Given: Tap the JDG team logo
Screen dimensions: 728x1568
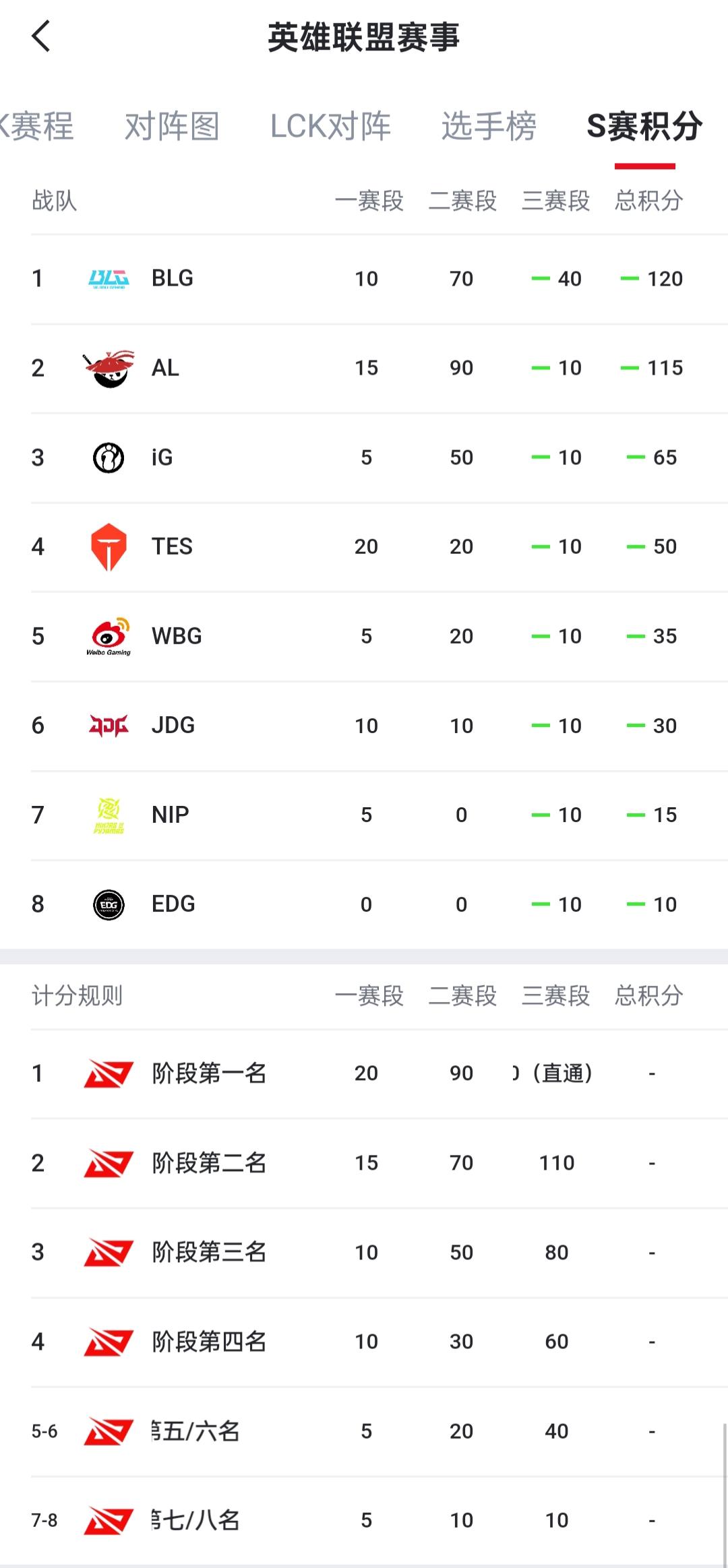Looking at the screenshot, I should pyautogui.click(x=109, y=726).
